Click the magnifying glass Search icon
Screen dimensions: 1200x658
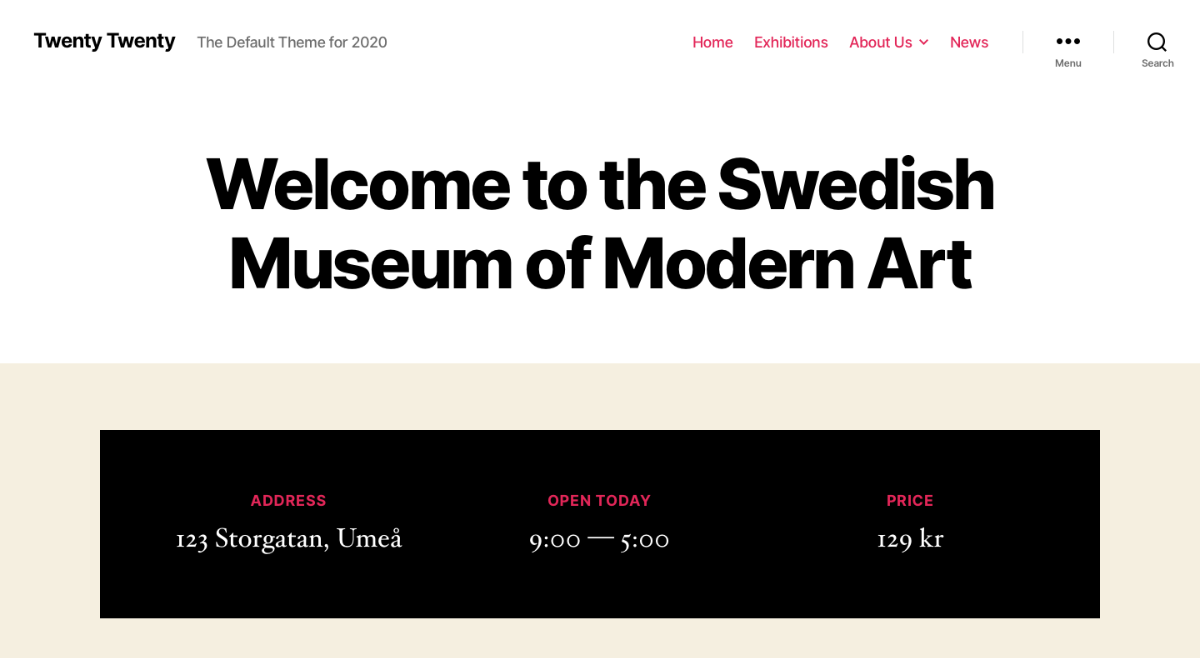(x=1157, y=41)
